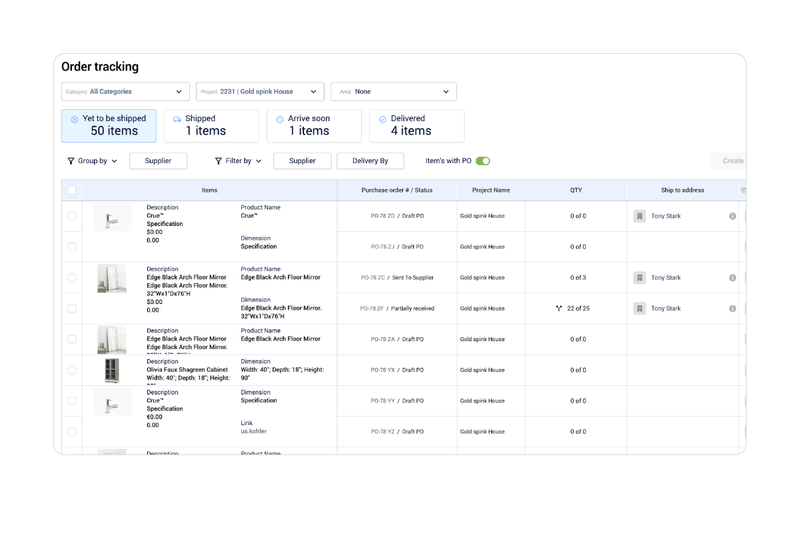
Task: Open the Area None dropdown
Action: [393, 91]
